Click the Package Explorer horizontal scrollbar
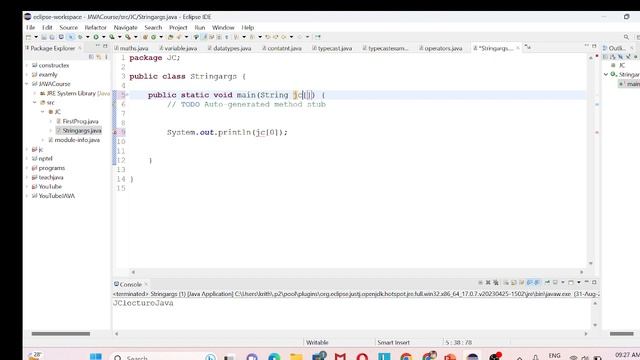 (x=60, y=333)
